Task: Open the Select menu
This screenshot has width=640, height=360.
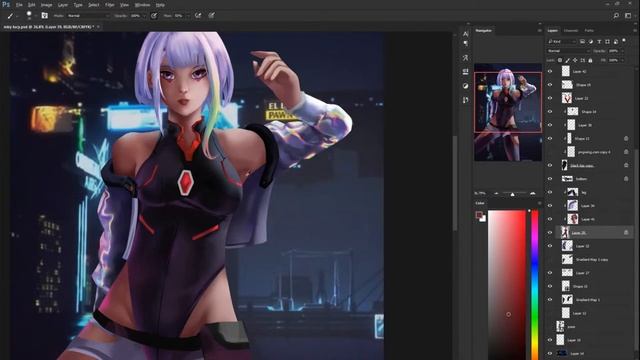Action: [x=93, y=5]
